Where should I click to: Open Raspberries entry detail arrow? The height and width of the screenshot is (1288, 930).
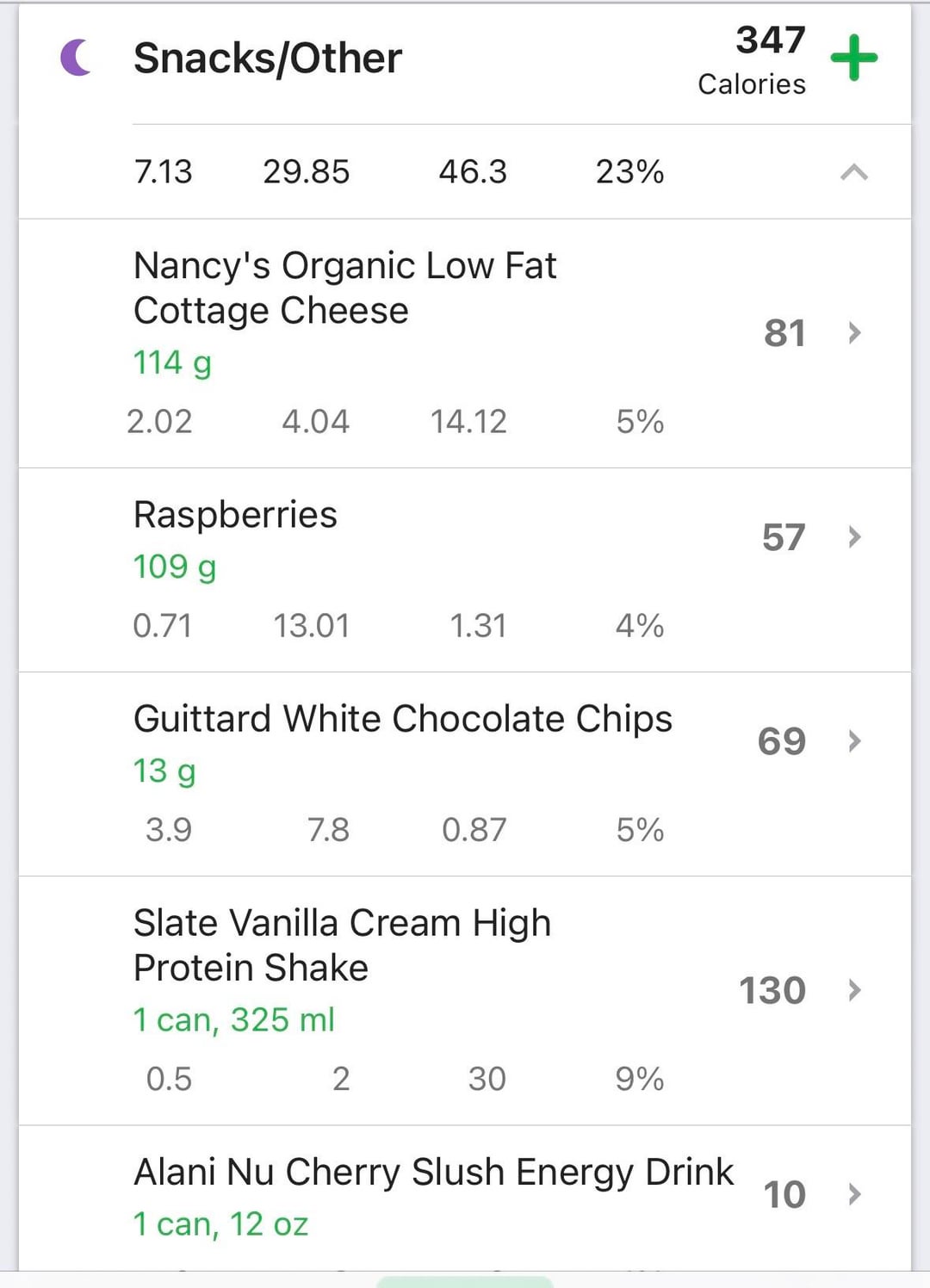point(854,537)
